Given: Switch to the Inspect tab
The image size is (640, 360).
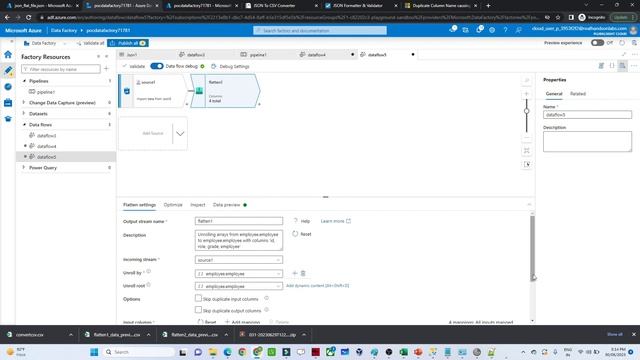Looking at the screenshot, I should [x=198, y=205].
